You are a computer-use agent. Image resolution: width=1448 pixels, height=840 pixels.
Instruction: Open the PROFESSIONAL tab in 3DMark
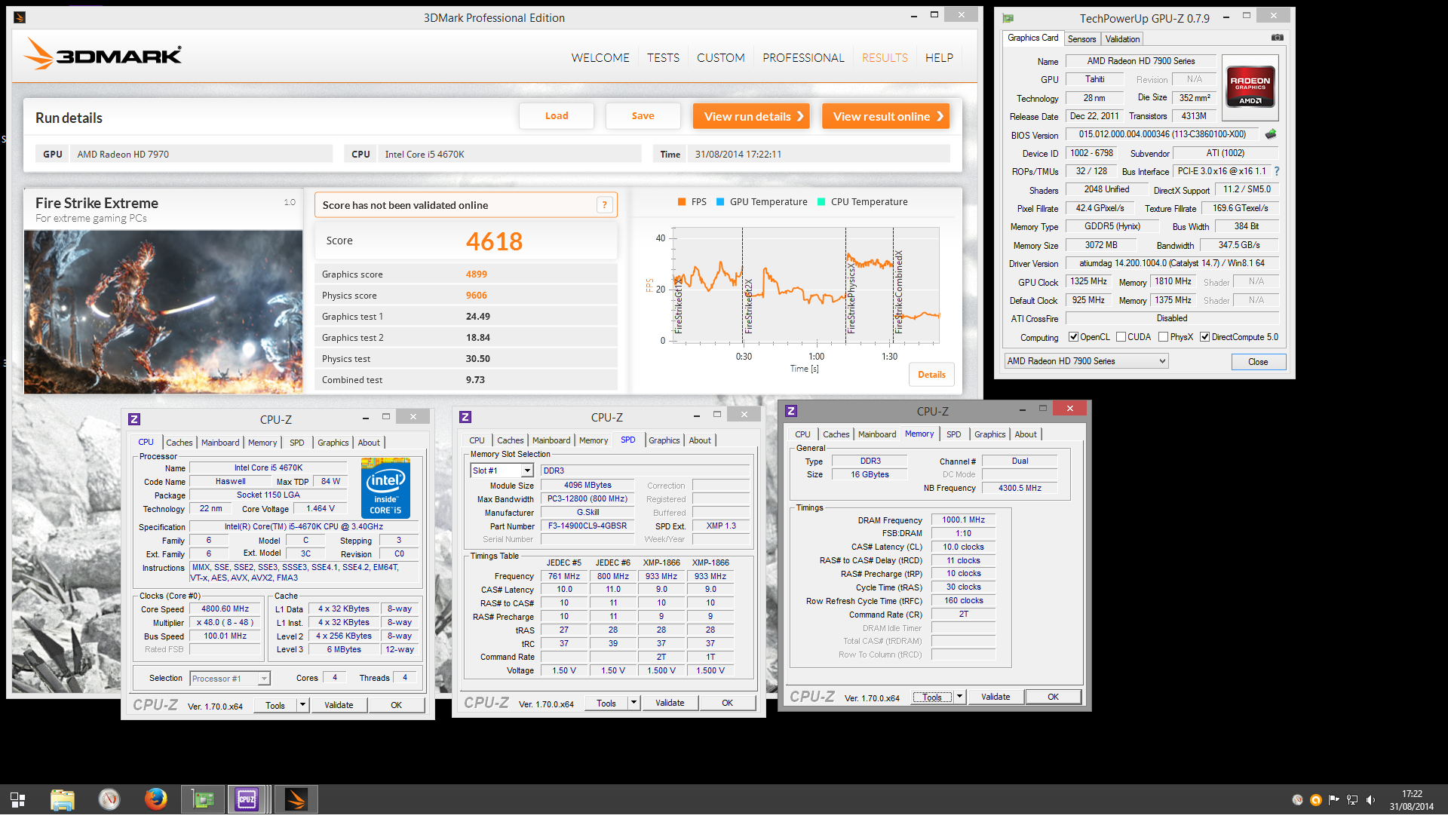803,58
